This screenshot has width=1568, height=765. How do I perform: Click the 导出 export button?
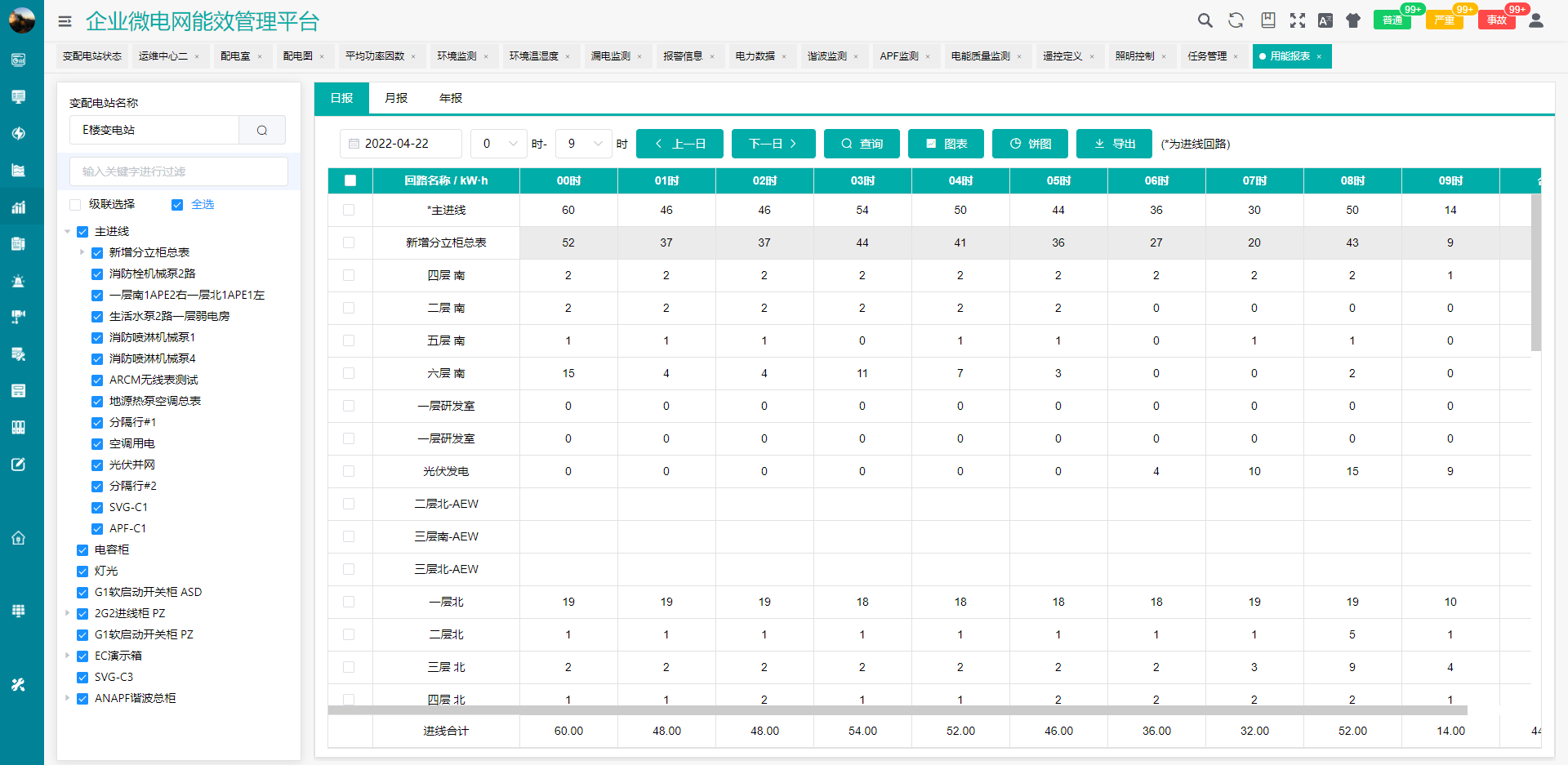pos(1113,143)
